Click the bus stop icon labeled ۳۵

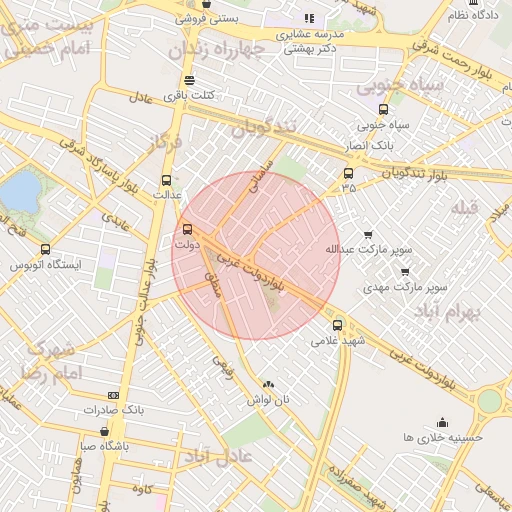348,173
